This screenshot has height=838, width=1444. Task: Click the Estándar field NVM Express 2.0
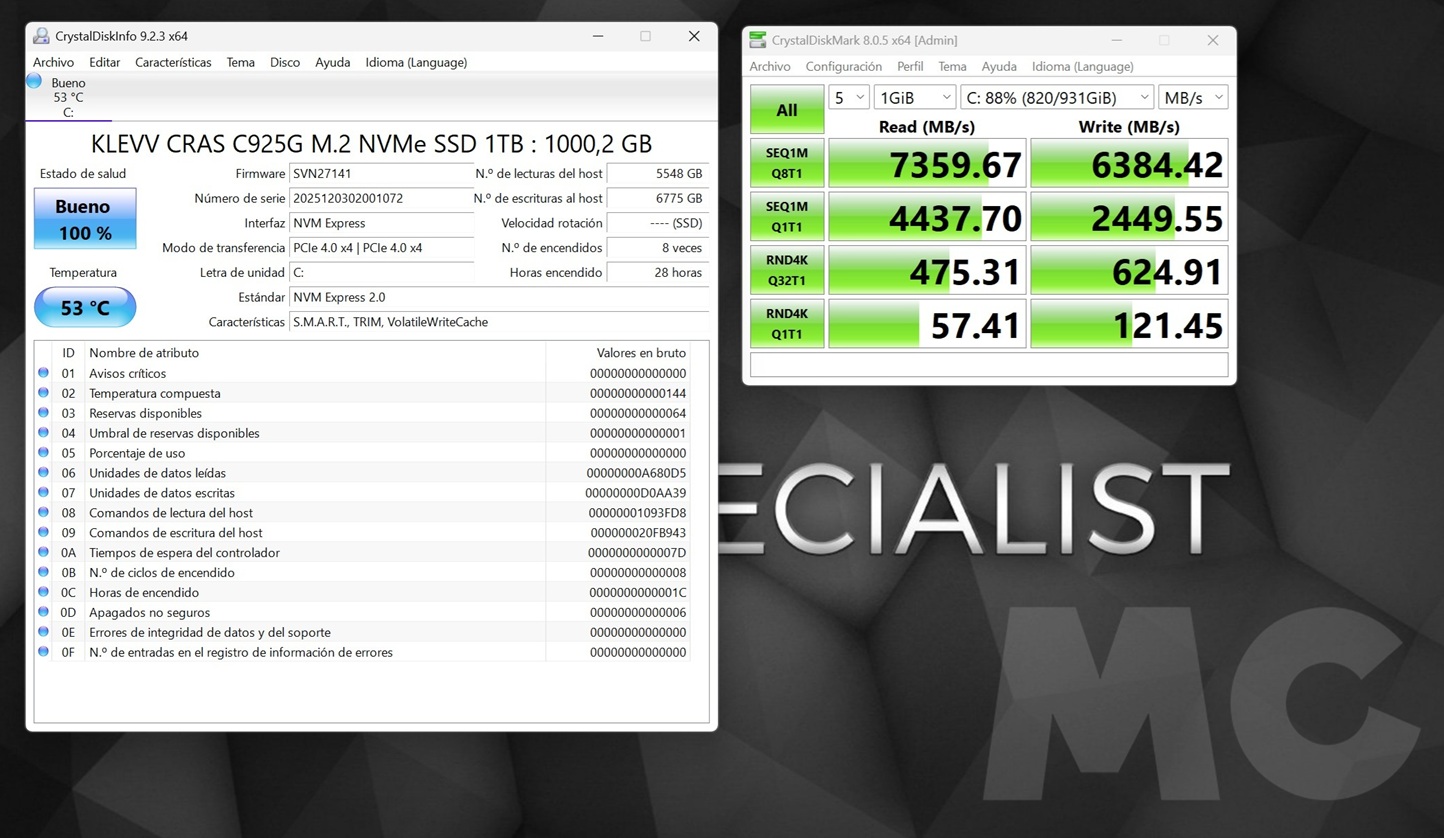pyautogui.click(x=499, y=297)
